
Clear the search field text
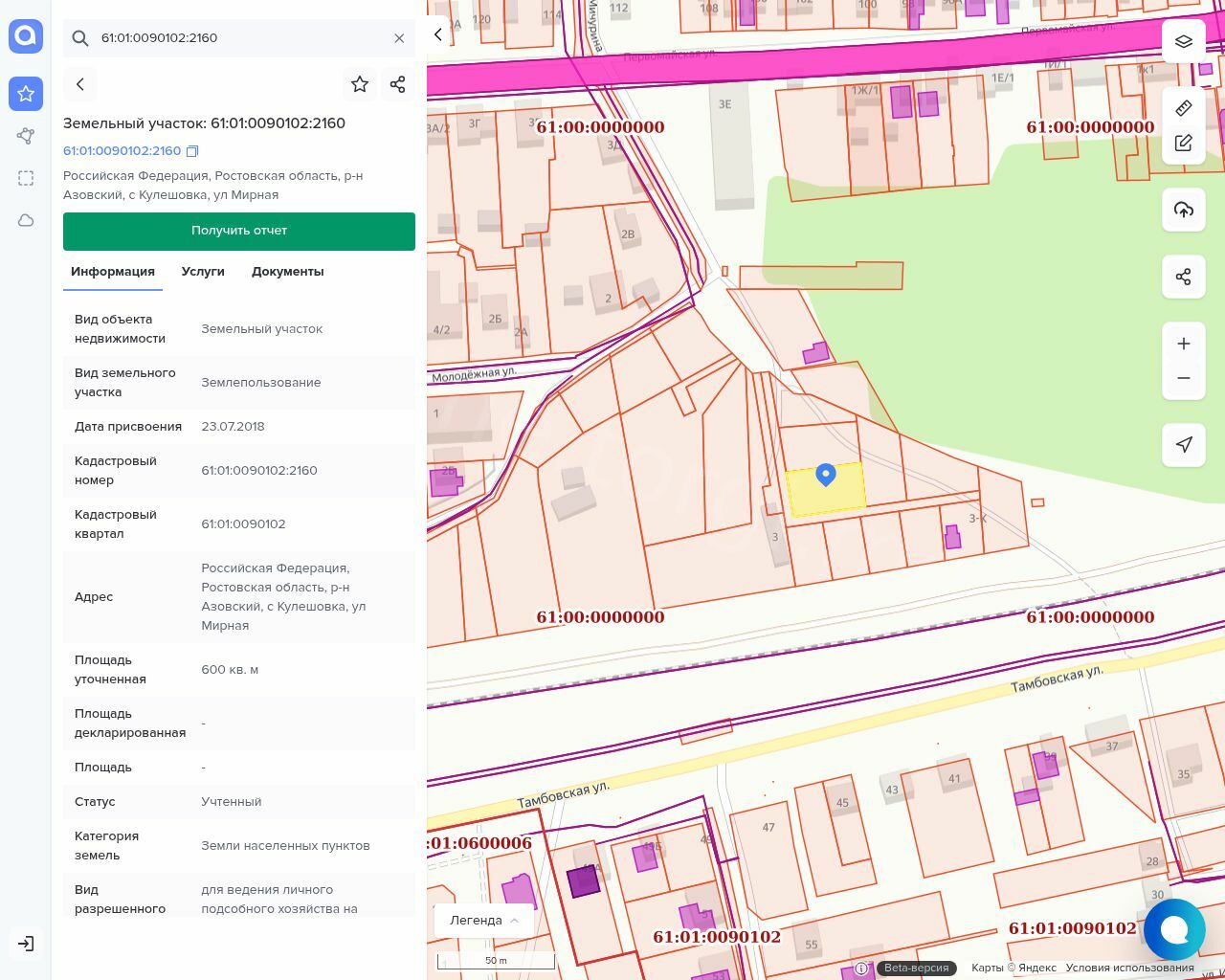399,38
